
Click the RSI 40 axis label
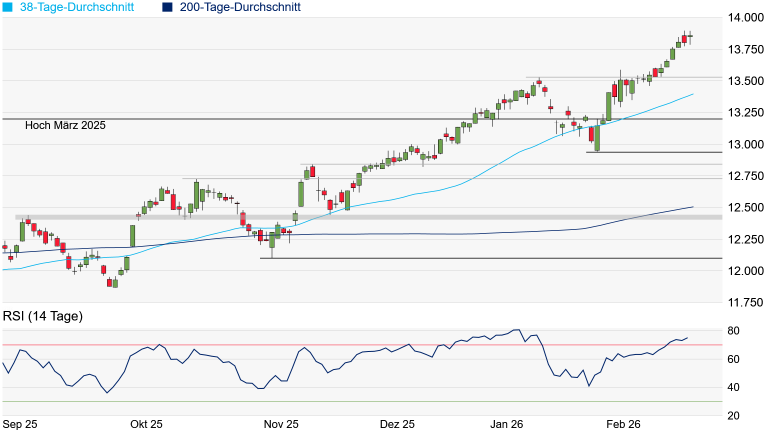(733, 388)
